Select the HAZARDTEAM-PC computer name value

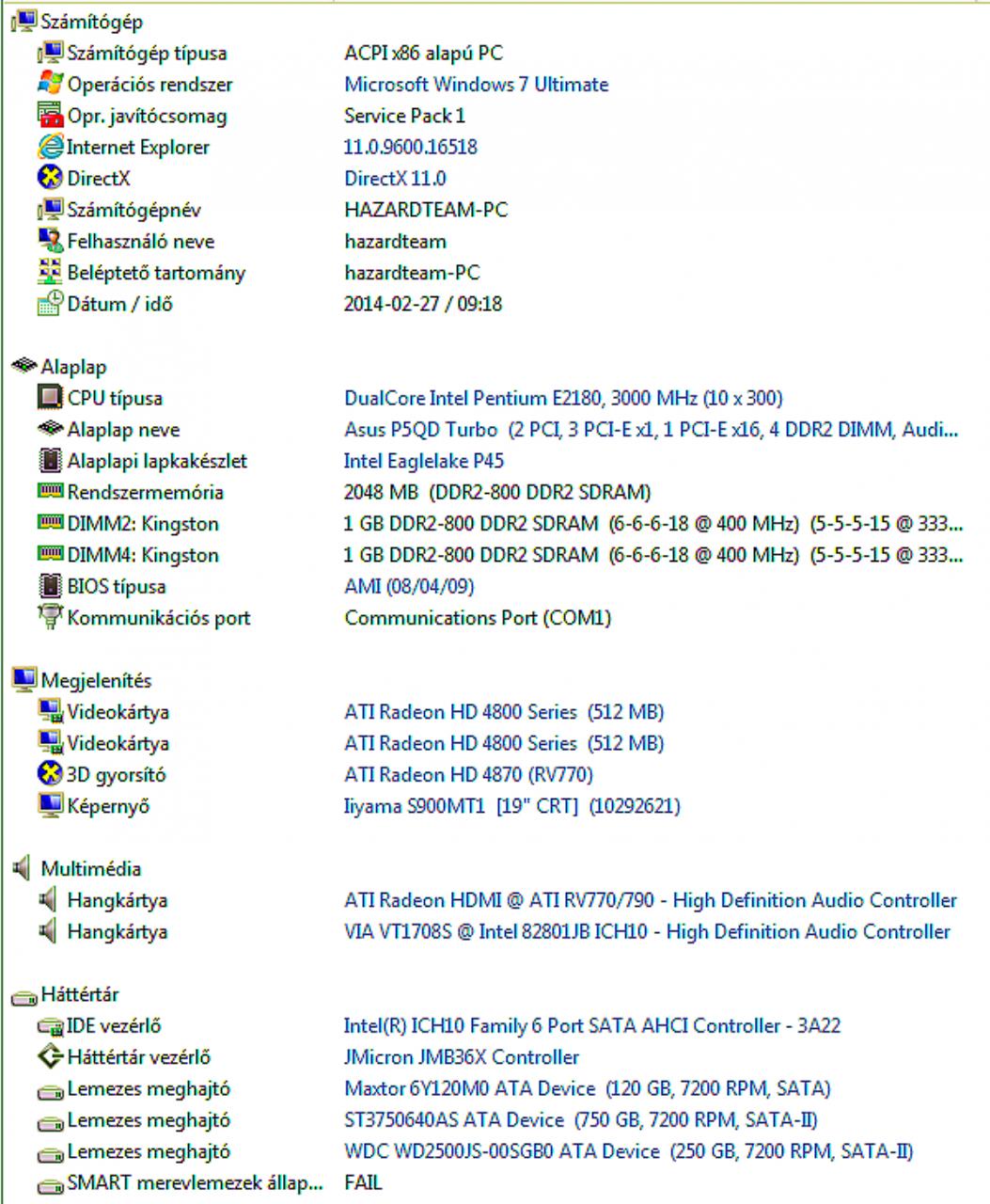[426, 210]
